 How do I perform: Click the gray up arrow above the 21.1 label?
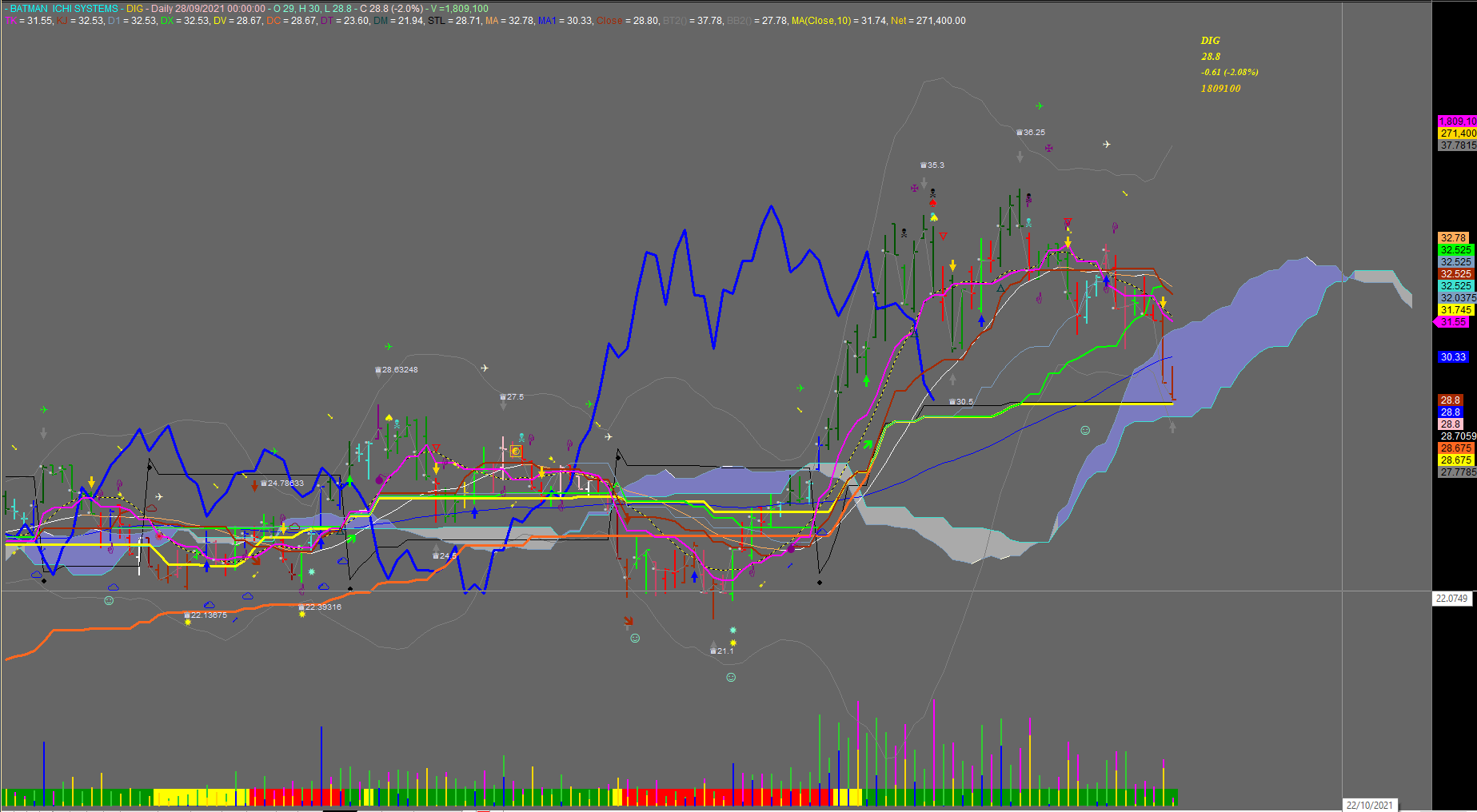point(713,644)
